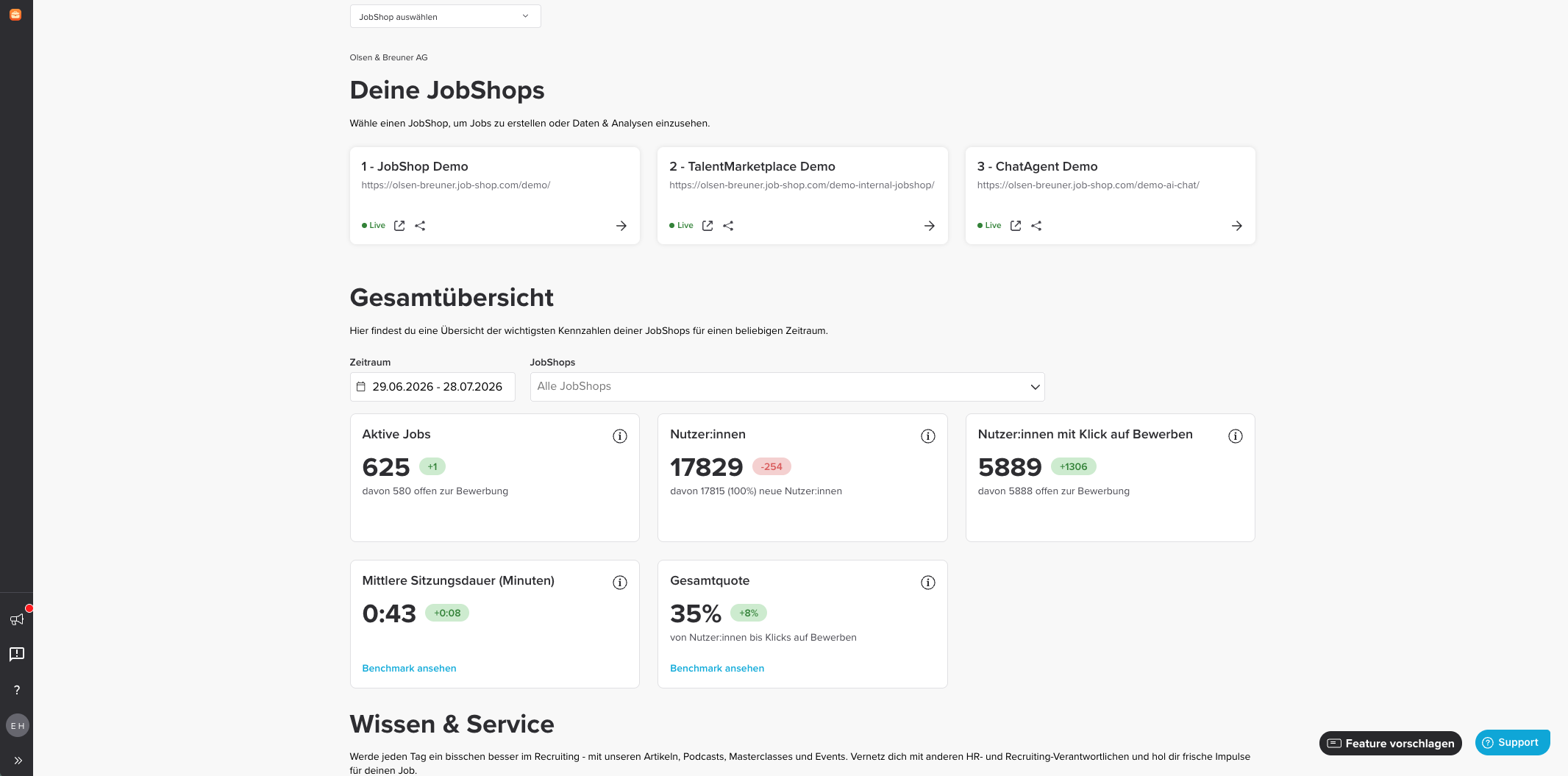
Task: Go to TalentMarketplace Demo via arrow
Action: [x=930, y=226]
